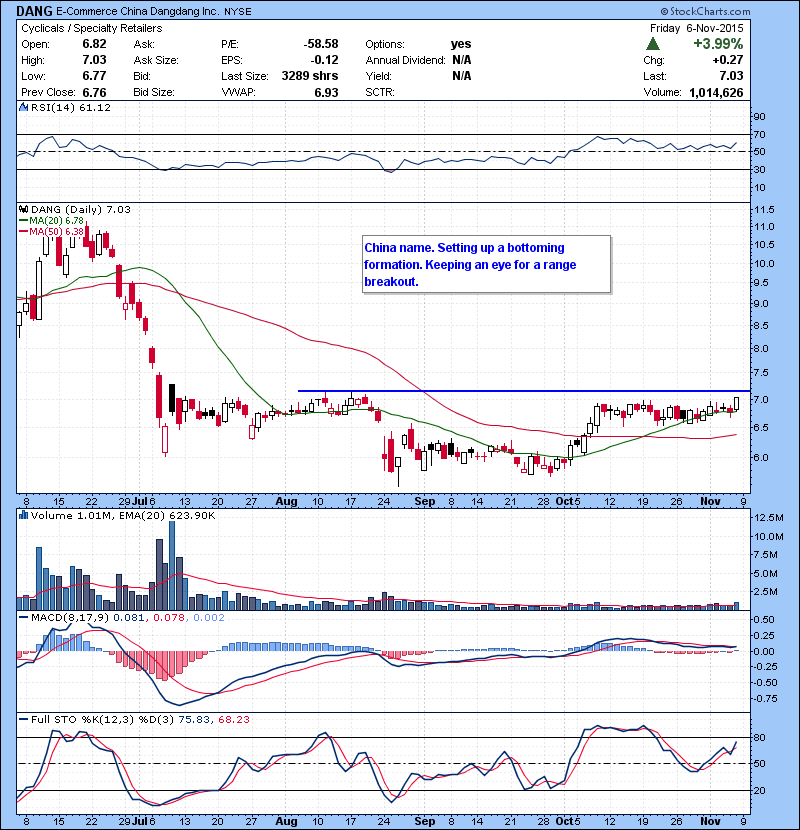Click the Annual Dividend label
This screenshot has height=830, width=800.
tap(405, 60)
